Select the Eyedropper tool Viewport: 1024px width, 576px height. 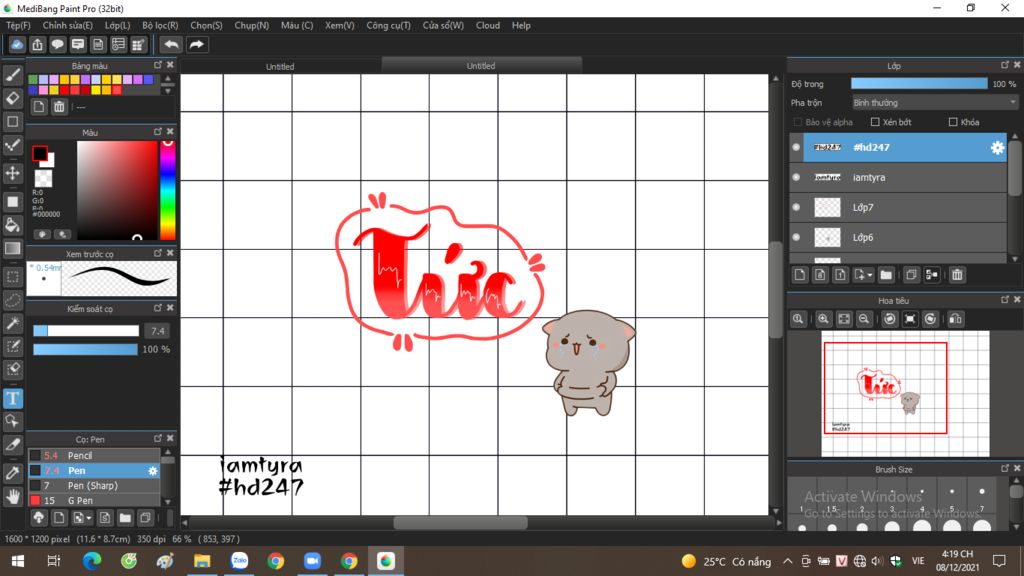(12, 473)
